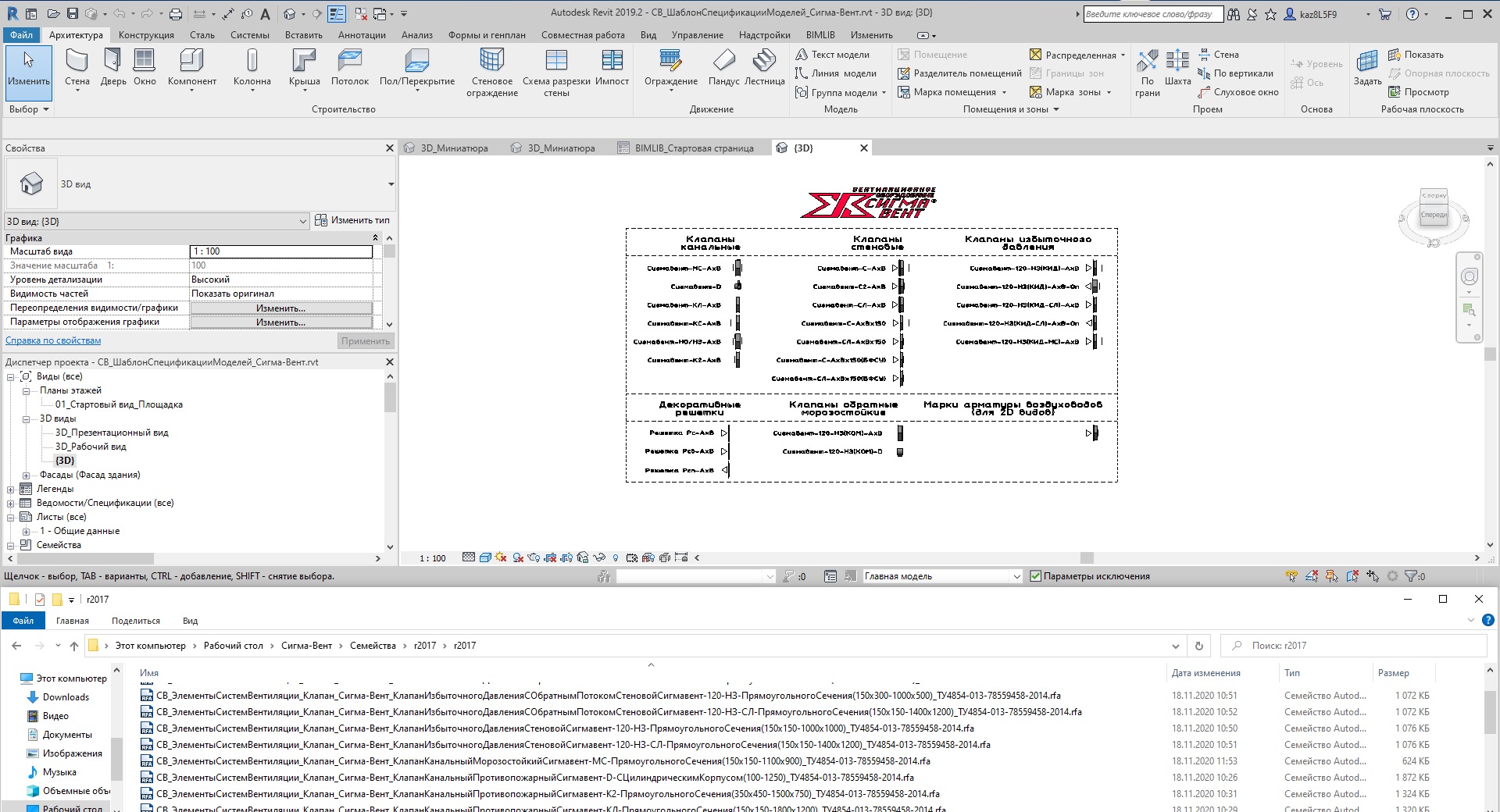Click the Изменить тип button
The image size is (1500, 812).
pos(352,221)
